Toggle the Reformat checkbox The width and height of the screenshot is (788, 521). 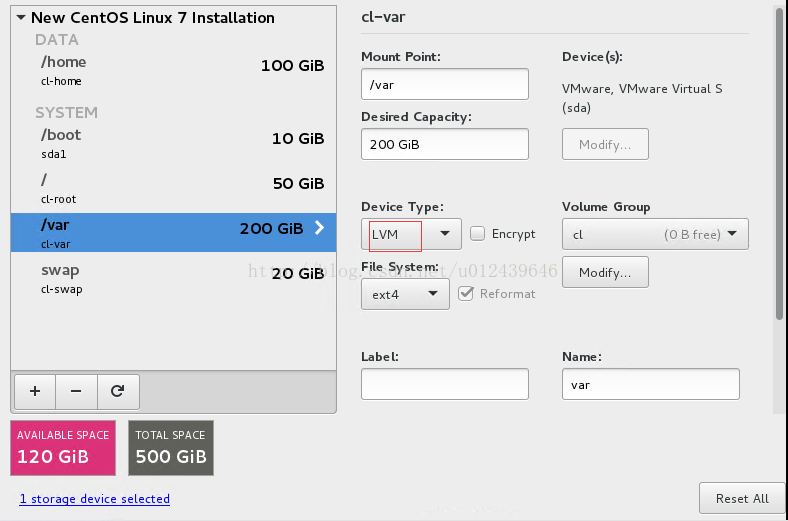click(466, 294)
